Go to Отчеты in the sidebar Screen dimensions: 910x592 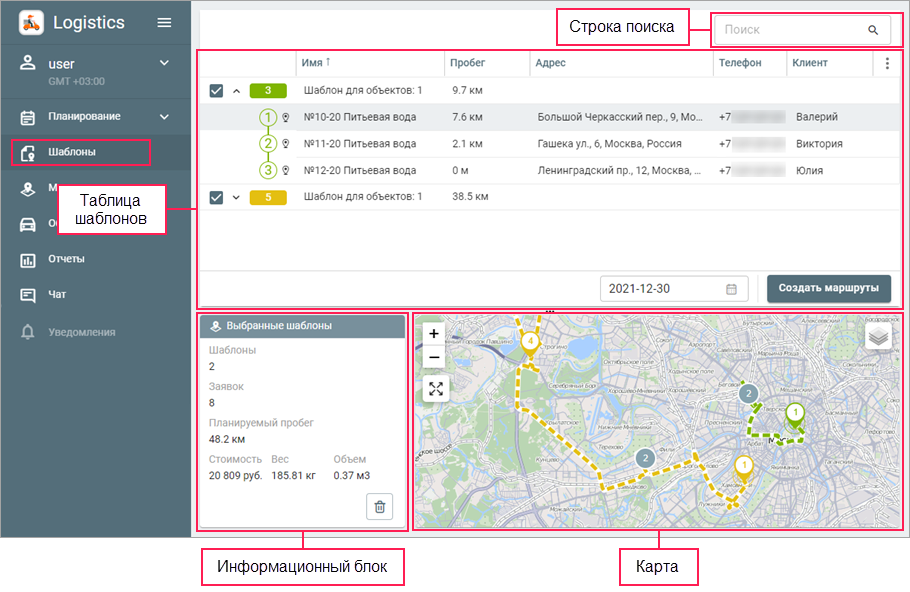[66, 259]
